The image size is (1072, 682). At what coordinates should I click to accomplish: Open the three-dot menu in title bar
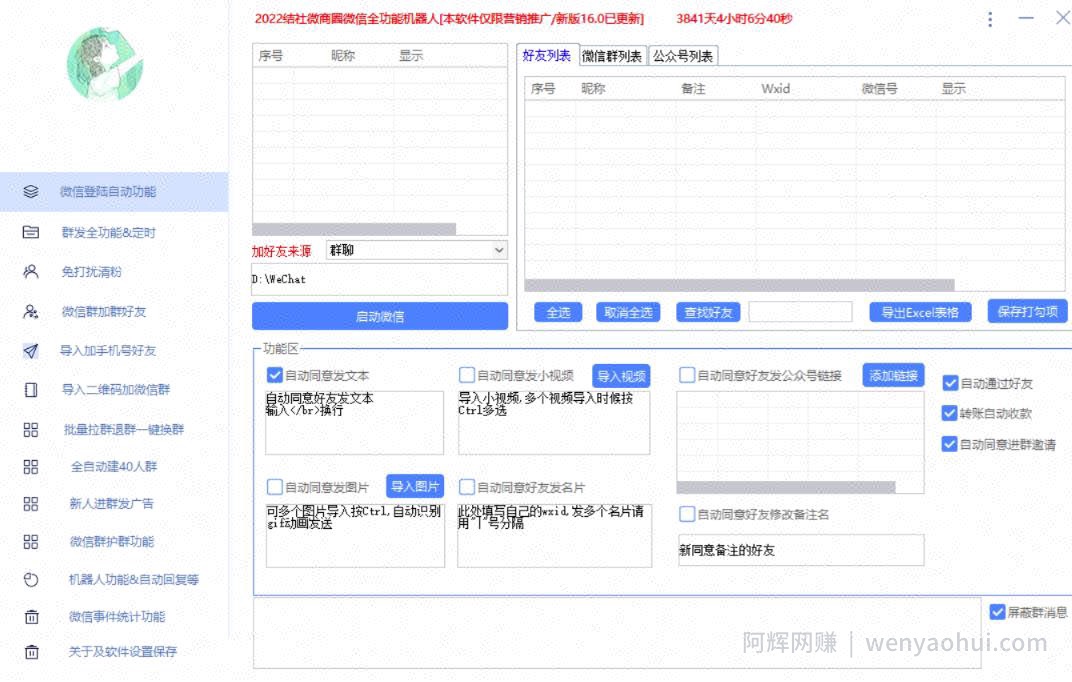[990, 19]
